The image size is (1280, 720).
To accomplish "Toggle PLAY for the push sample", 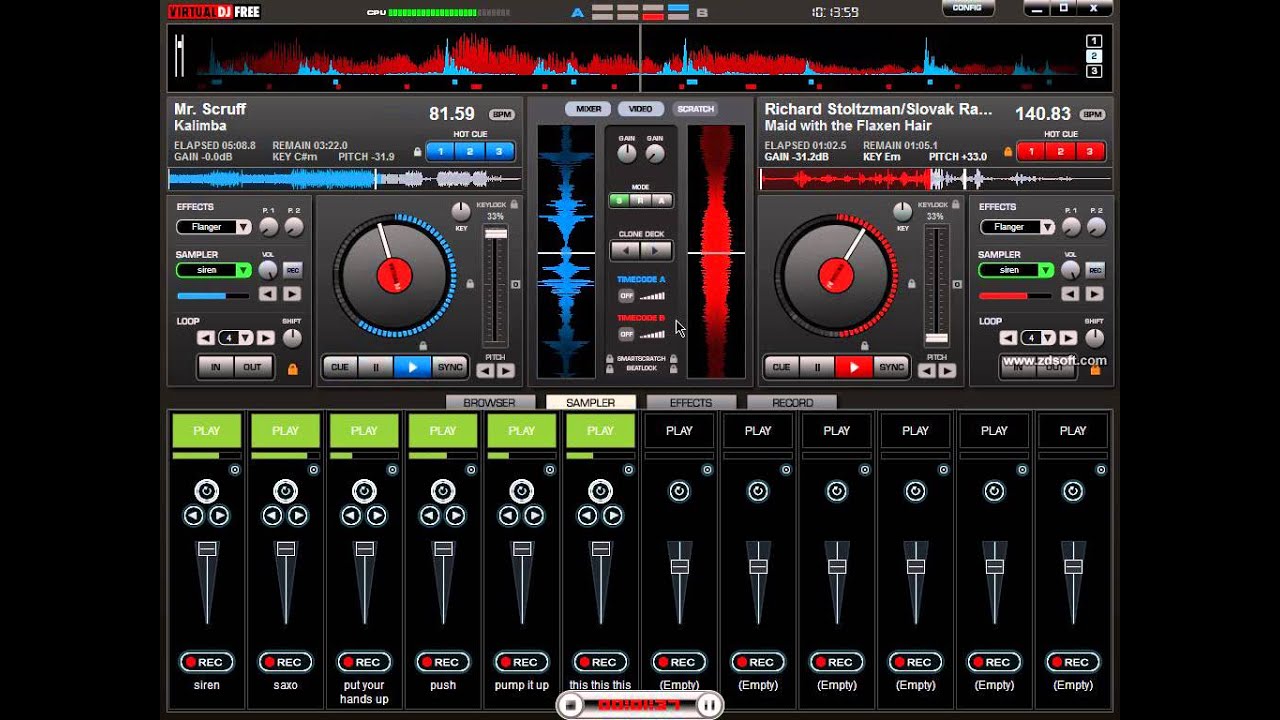I will click(x=443, y=431).
